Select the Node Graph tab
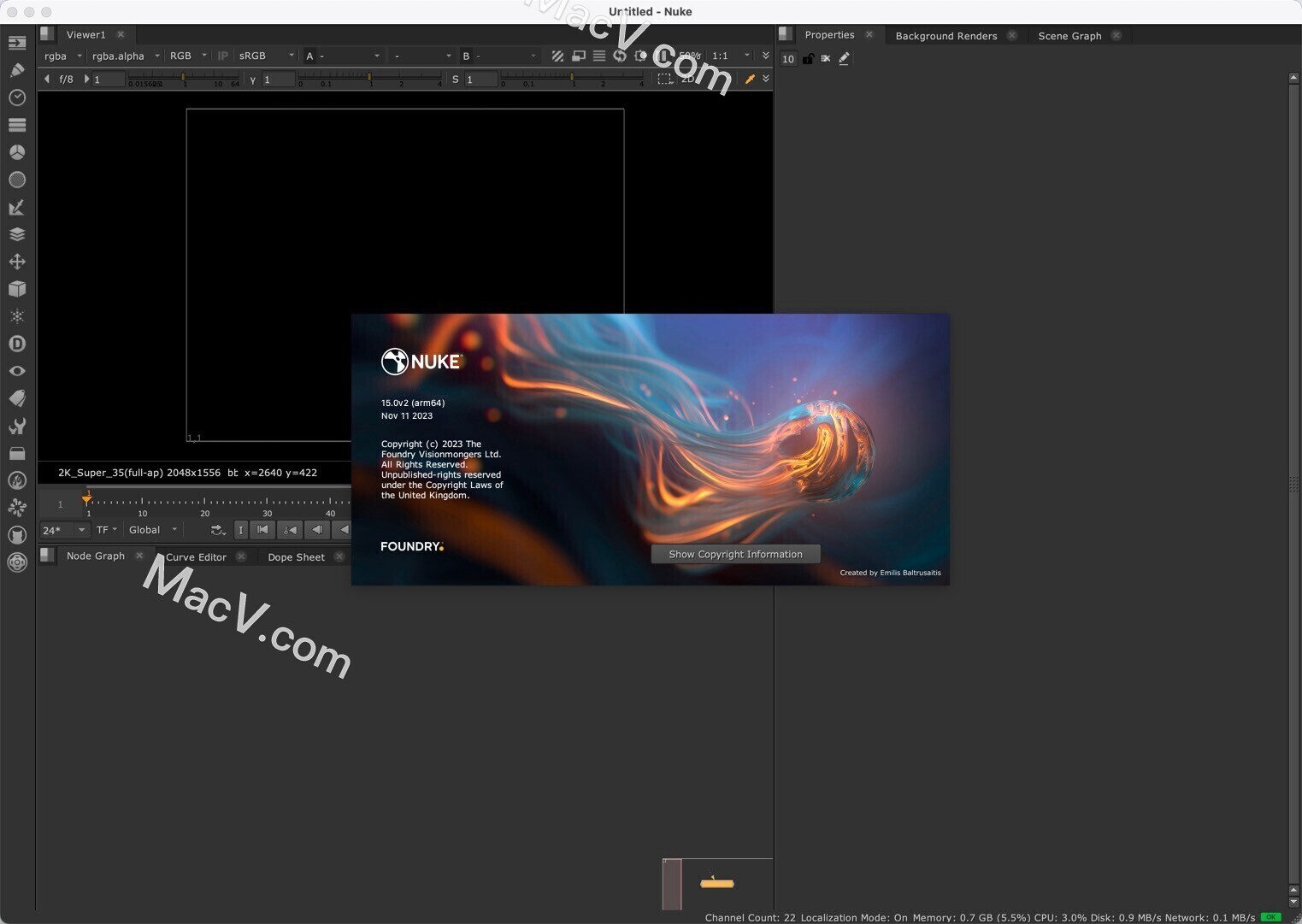The width and height of the screenshot is (1302, 924). (96, 556)
